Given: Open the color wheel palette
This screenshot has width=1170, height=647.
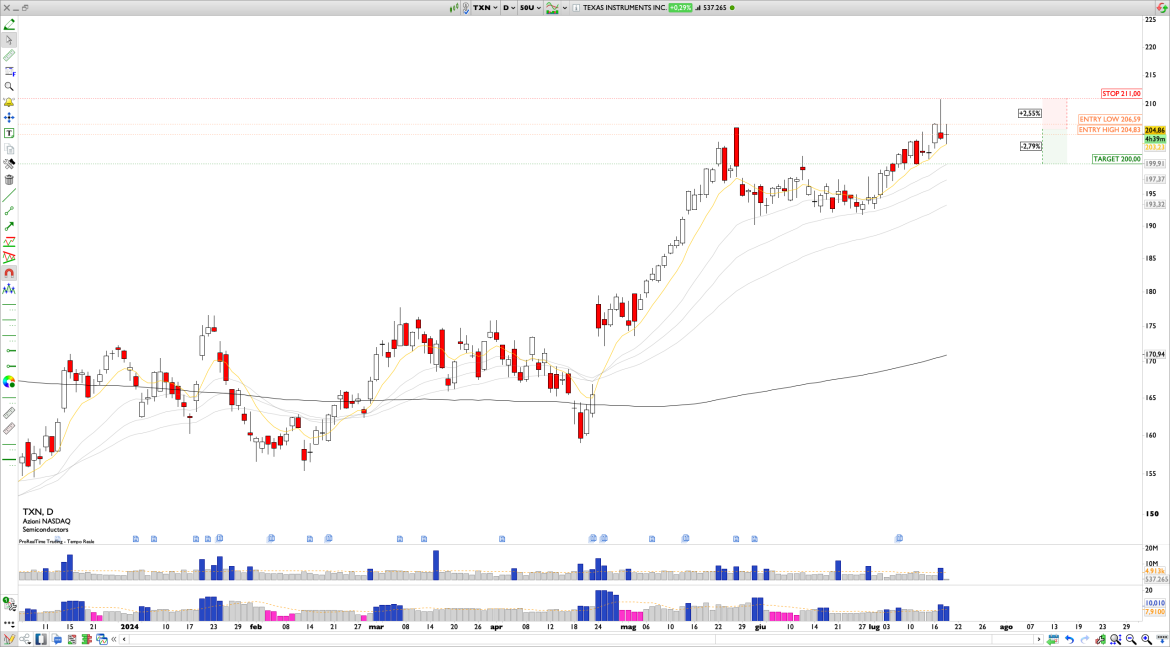Looking at the screenshot, I should pyautogui.click(x=9, y=381).
